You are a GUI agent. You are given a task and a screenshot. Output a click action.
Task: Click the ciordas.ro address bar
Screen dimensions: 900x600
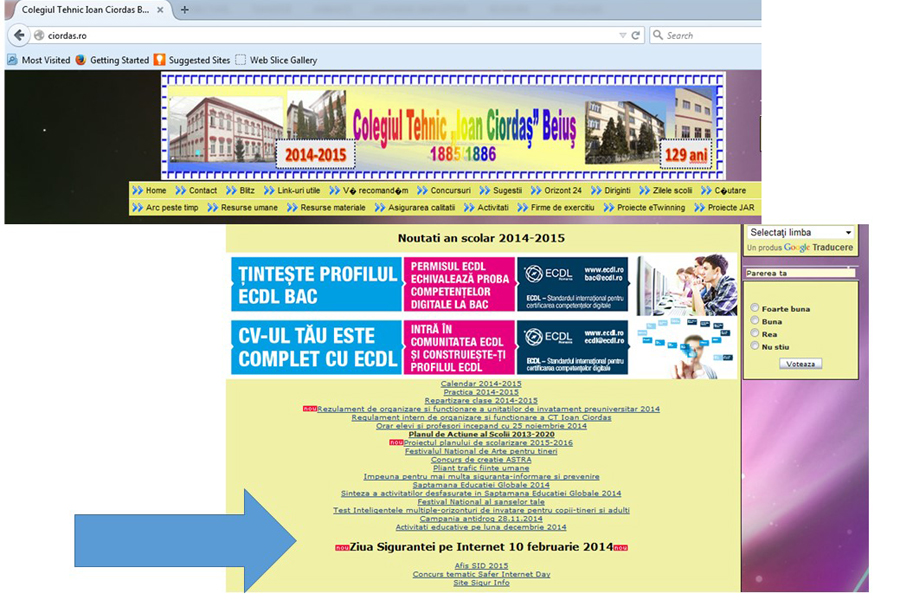click(338, 36)
